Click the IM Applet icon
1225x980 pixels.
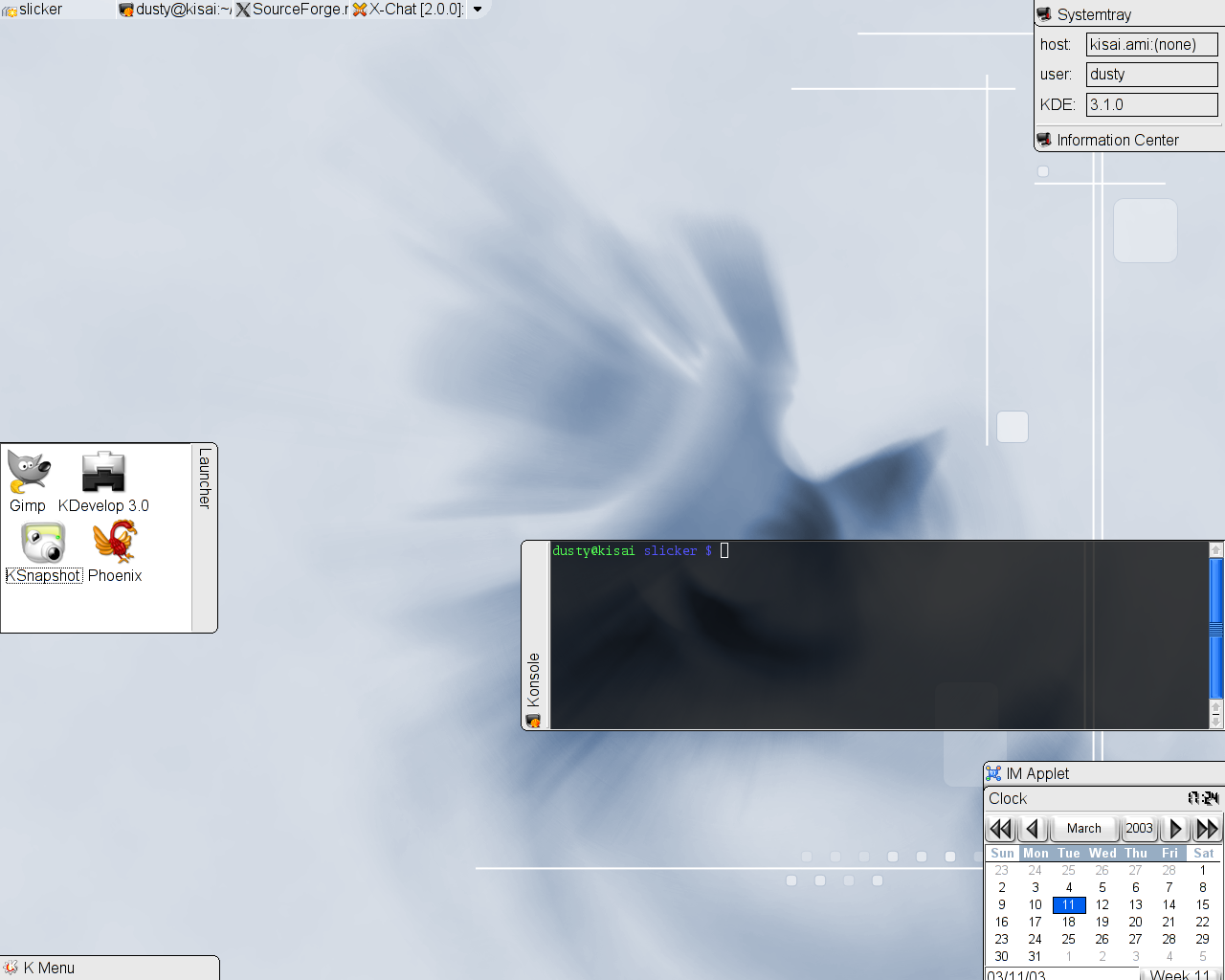click(993, 773)
